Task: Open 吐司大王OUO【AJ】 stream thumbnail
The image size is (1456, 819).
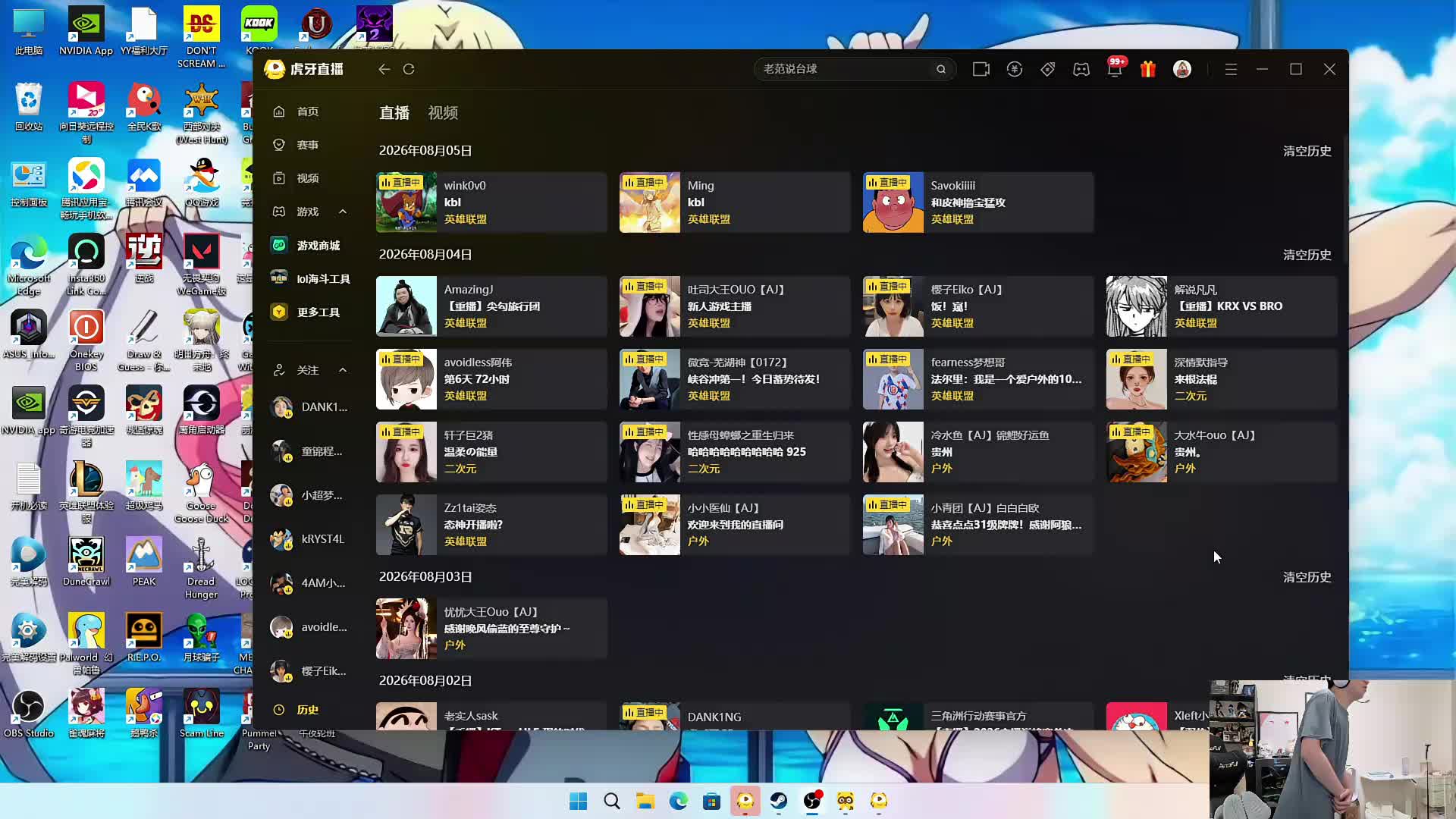Action: click(x=650, y=306)
